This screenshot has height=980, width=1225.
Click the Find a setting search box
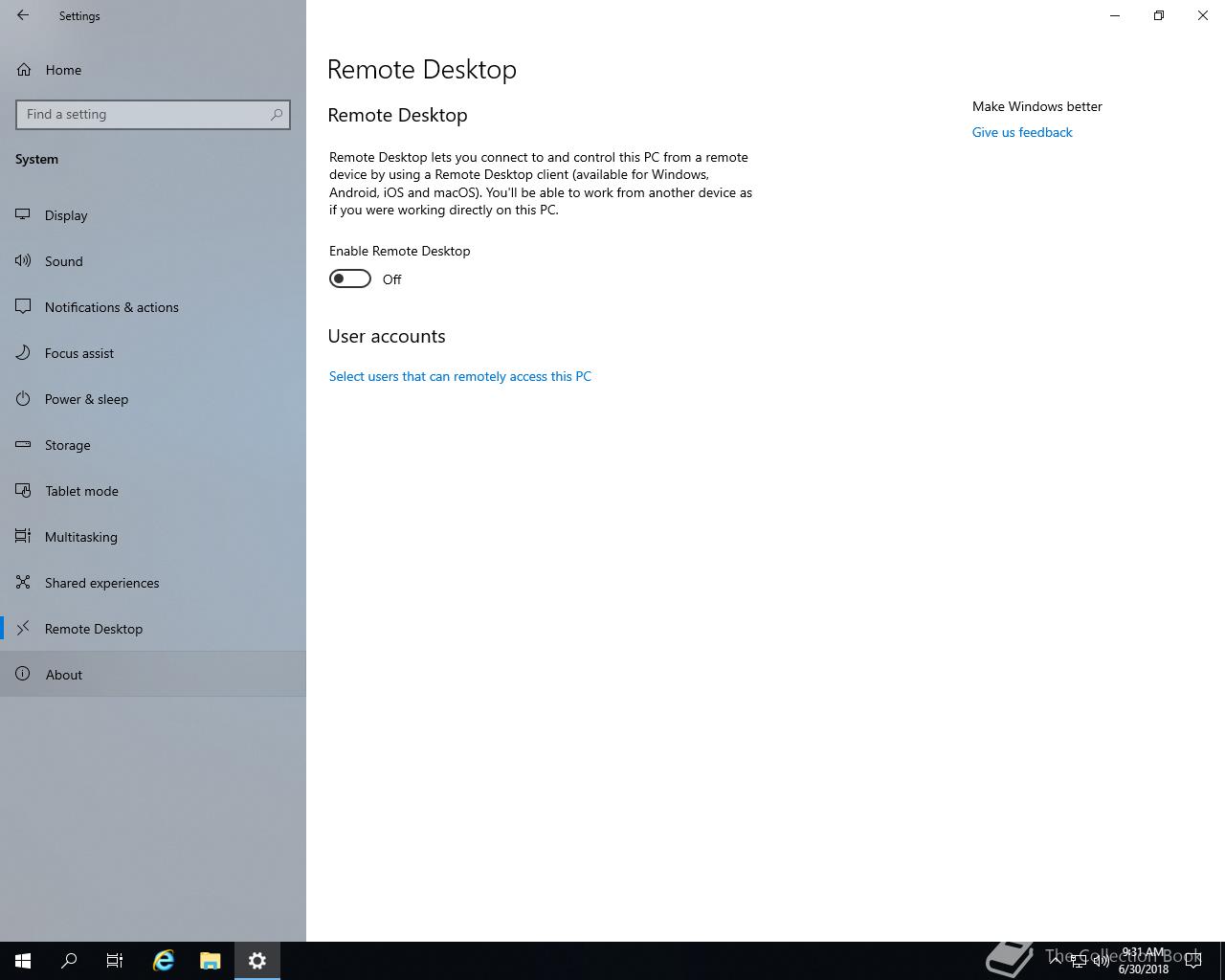[x=153, y=115]
